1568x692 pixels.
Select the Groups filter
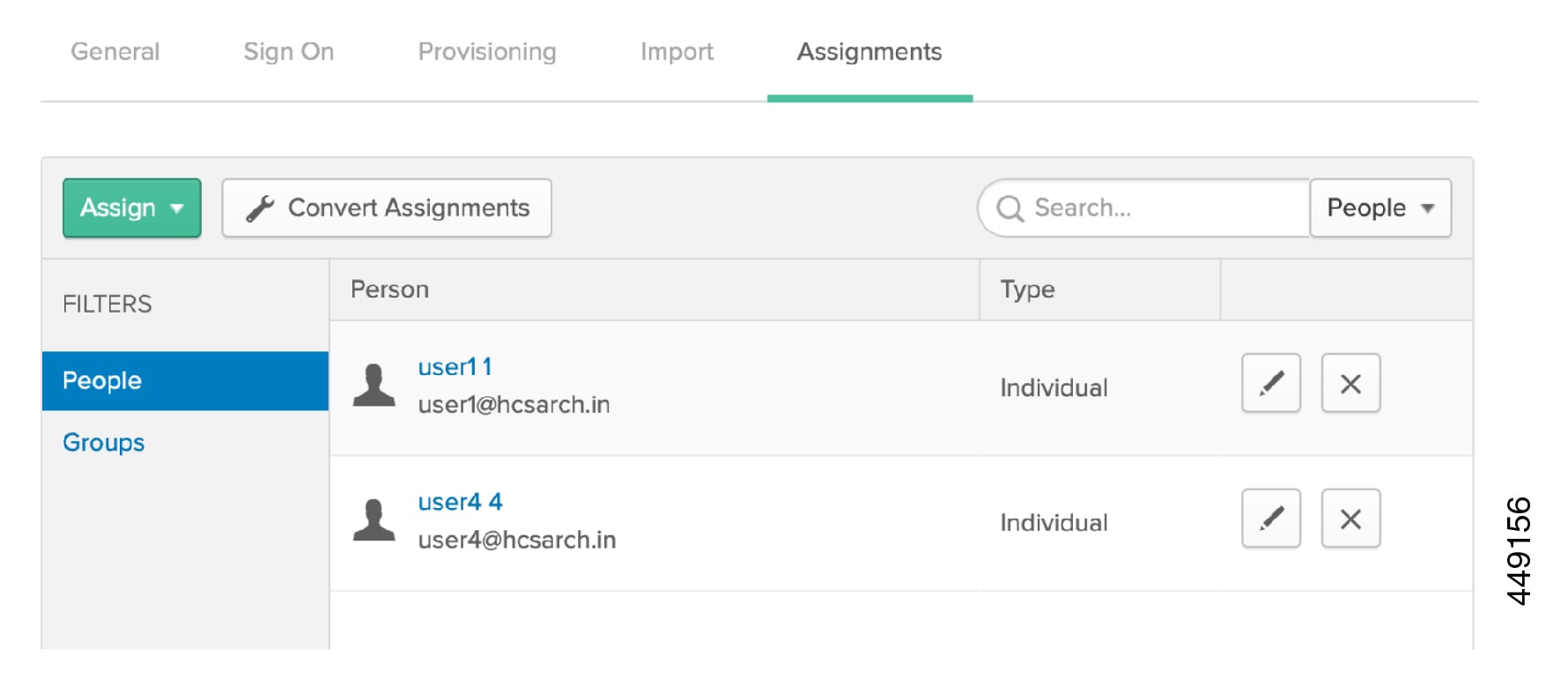point(104,442)
